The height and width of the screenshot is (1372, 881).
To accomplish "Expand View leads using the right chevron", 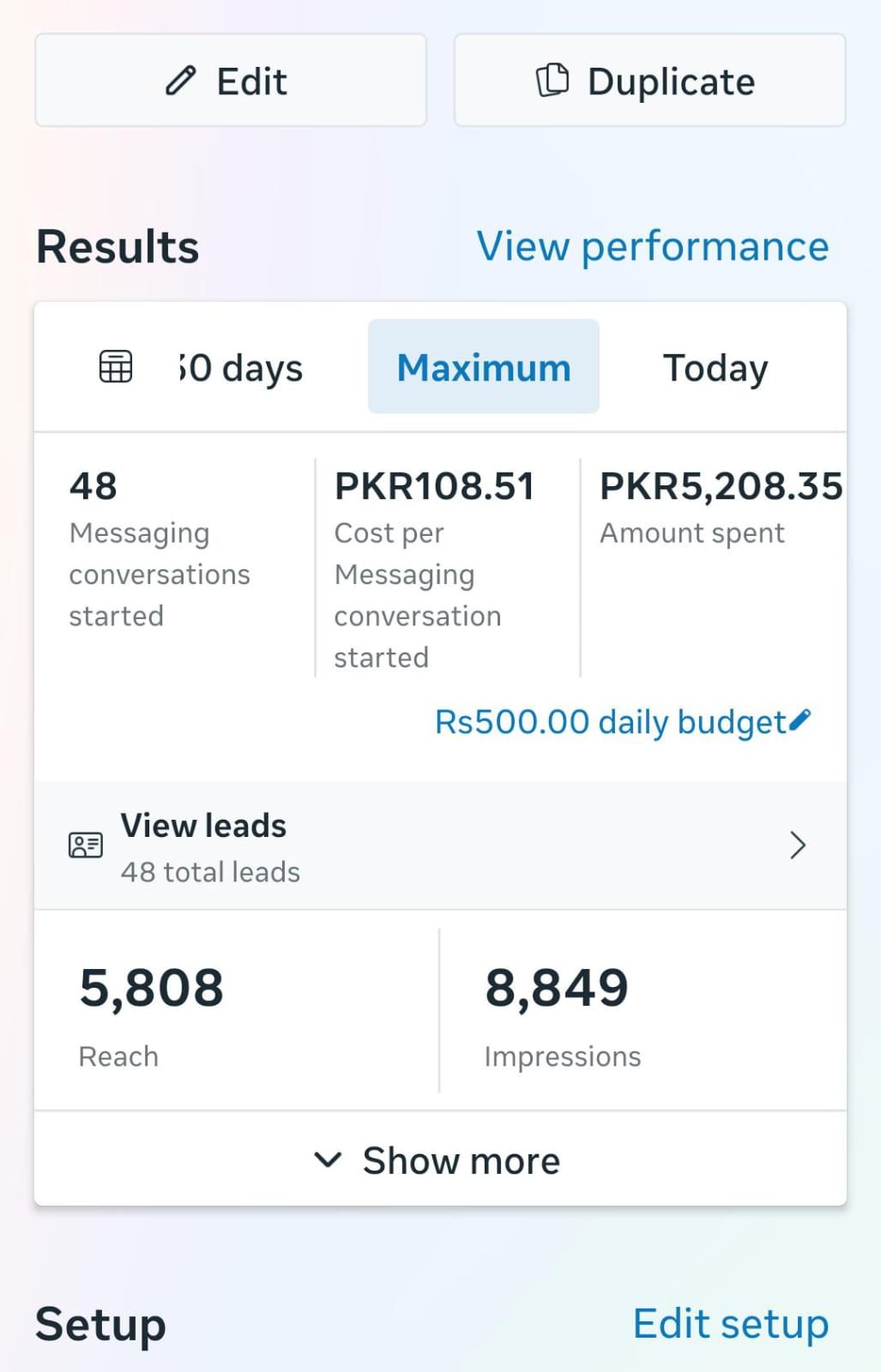I will [797, 845].
